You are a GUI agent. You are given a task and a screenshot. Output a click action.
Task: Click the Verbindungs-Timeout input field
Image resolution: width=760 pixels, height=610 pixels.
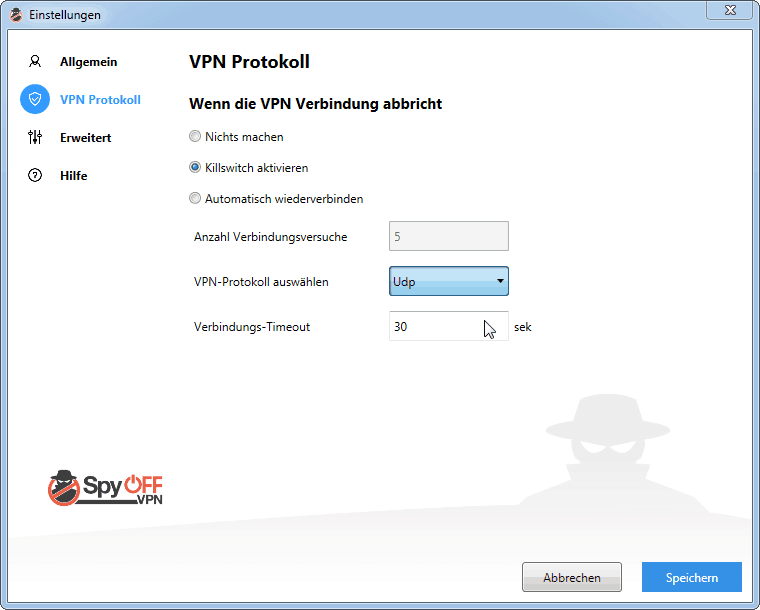click(449, 326)
